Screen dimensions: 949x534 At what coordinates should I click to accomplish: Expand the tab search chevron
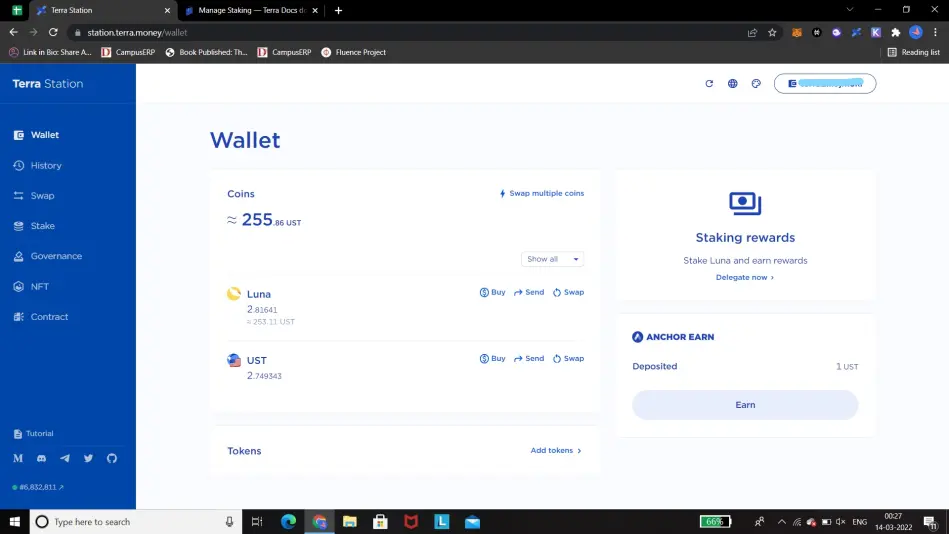[x=850, y=10]
